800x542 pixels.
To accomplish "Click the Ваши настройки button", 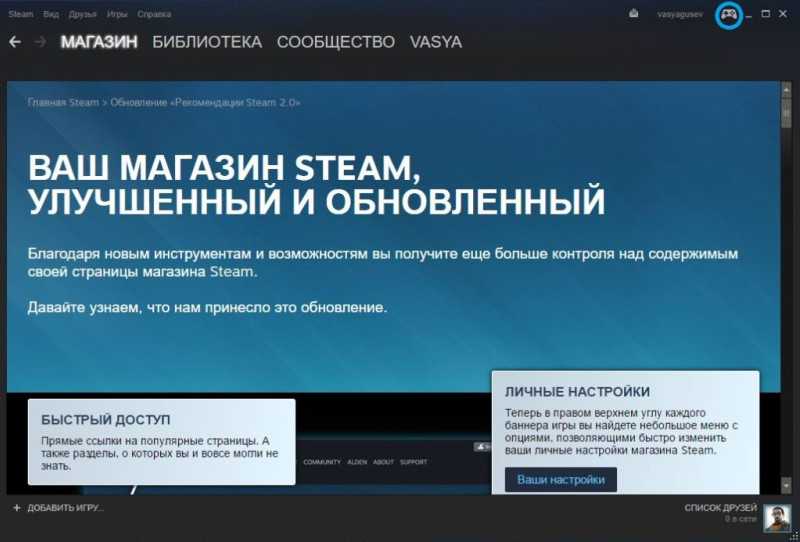I will coord(561,480).
